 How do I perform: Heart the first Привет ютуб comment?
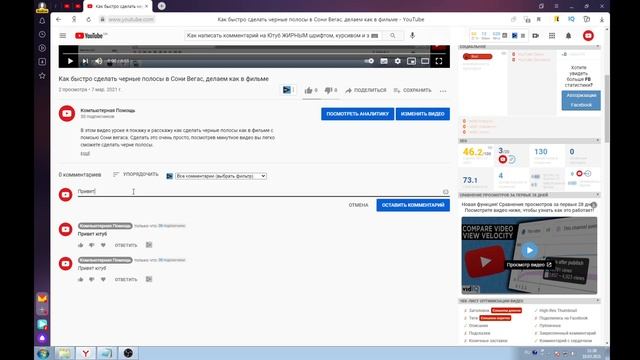[x=103, y=245]
